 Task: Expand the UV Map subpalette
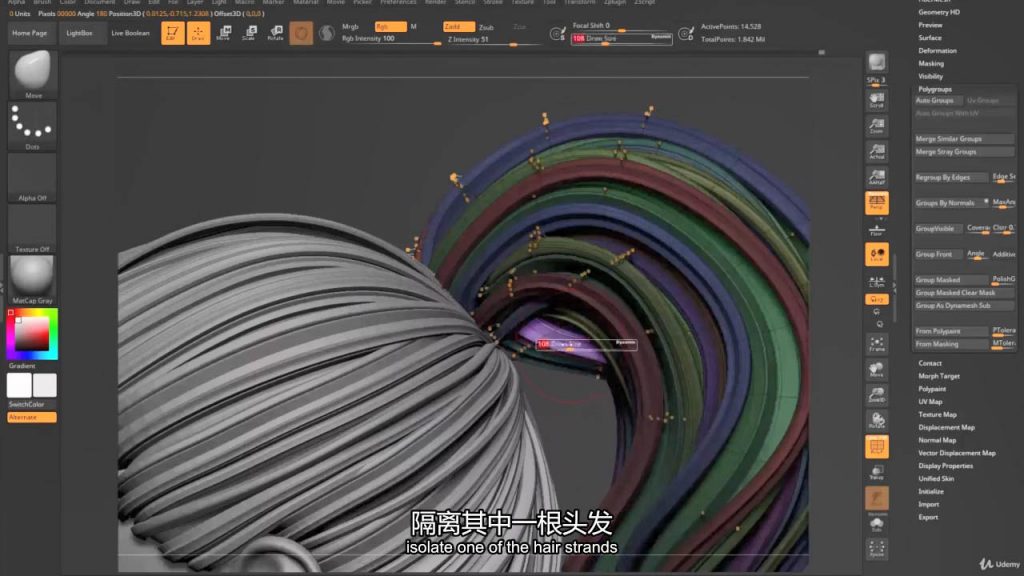coord(930,402)
